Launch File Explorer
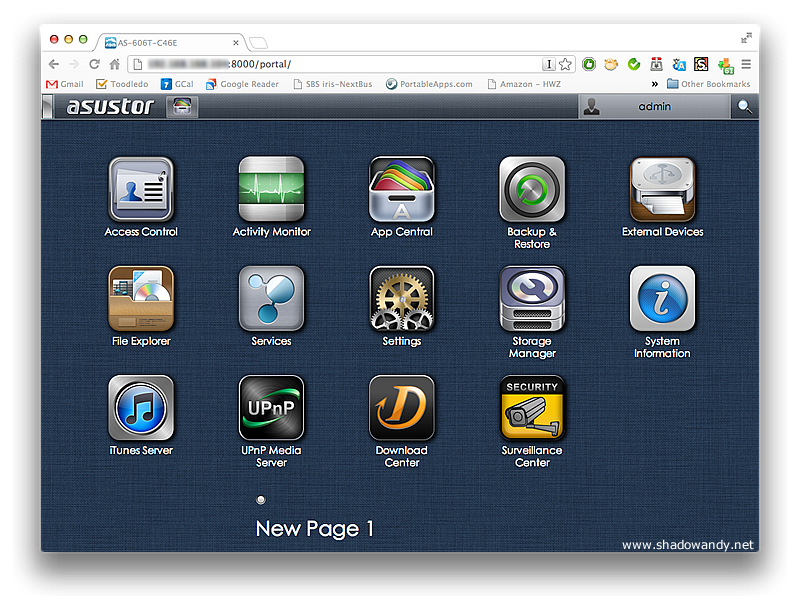The image size is (800, 609). click(141, 298)
